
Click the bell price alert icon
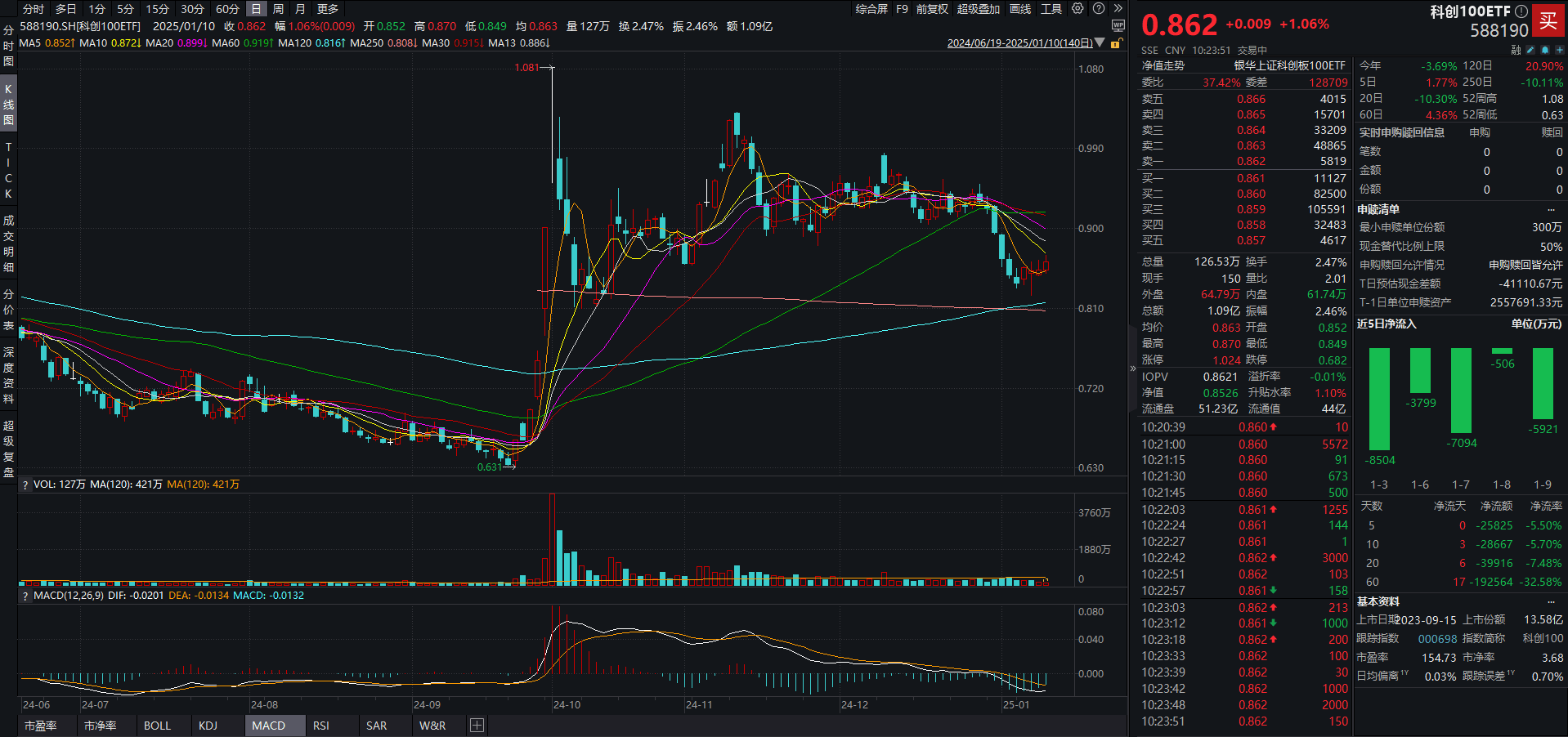pos(1545,50)
